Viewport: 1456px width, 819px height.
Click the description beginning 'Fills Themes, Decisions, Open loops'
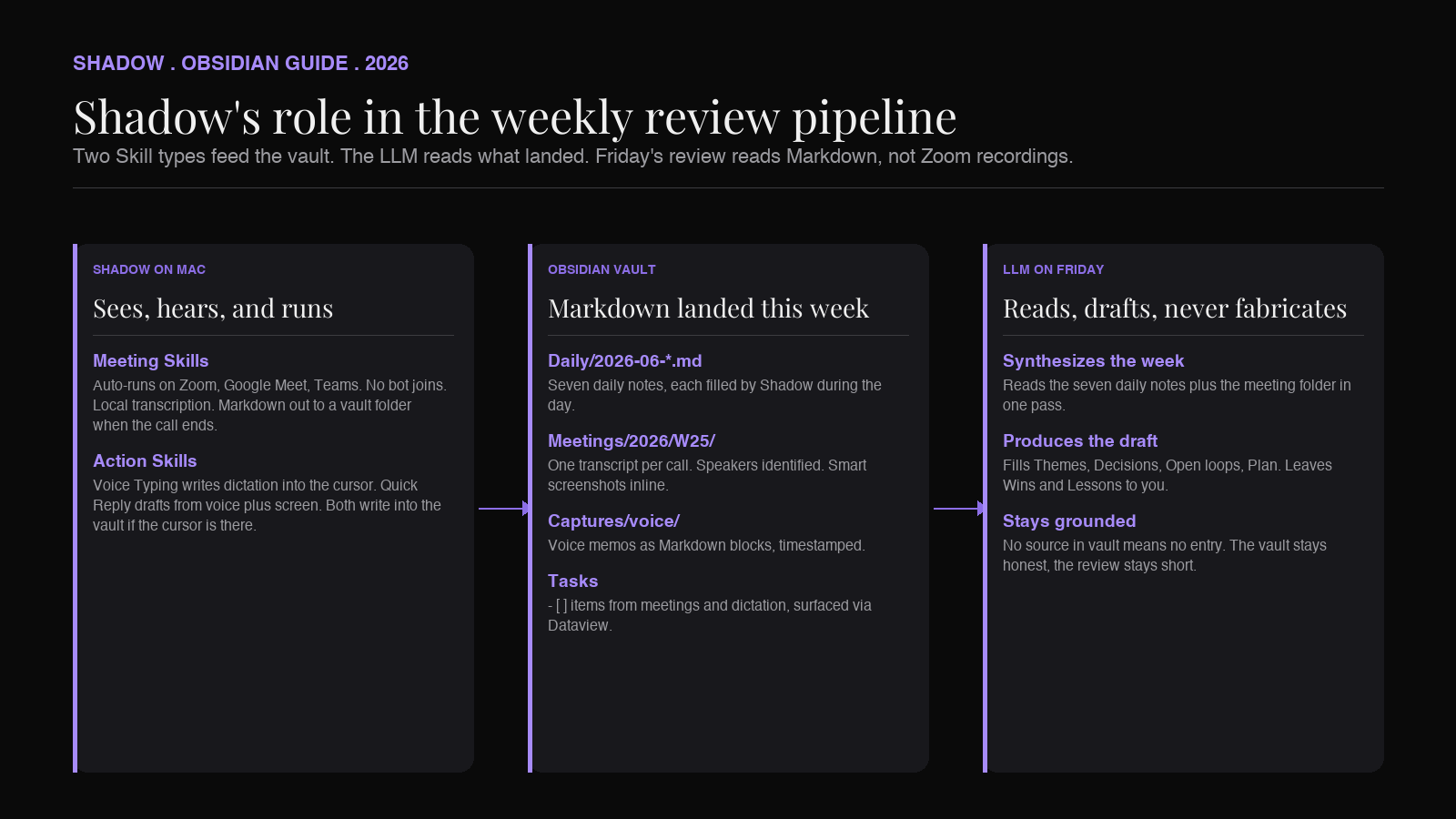click(1168, 475)
